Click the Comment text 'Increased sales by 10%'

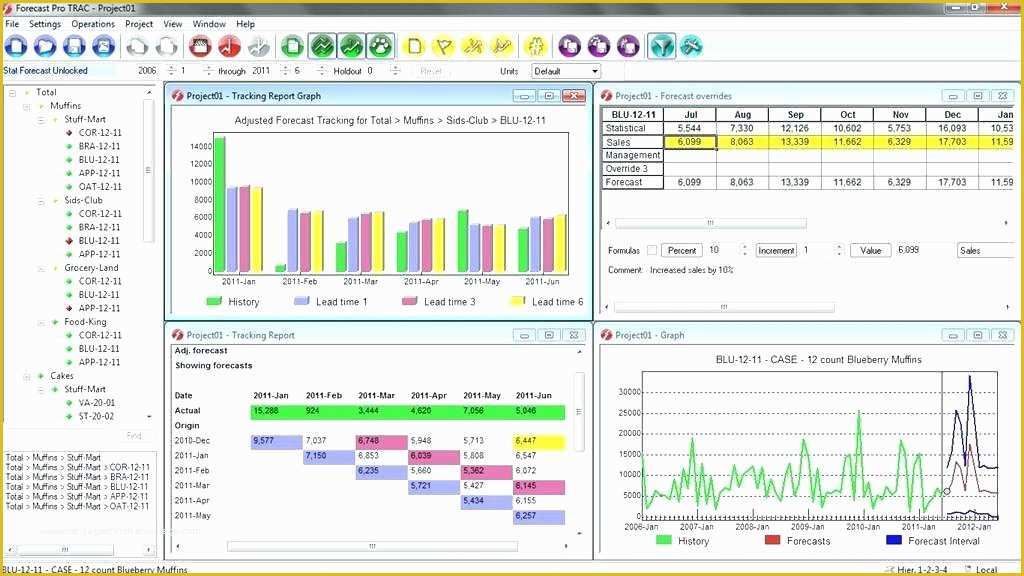(x=692, y=270)
